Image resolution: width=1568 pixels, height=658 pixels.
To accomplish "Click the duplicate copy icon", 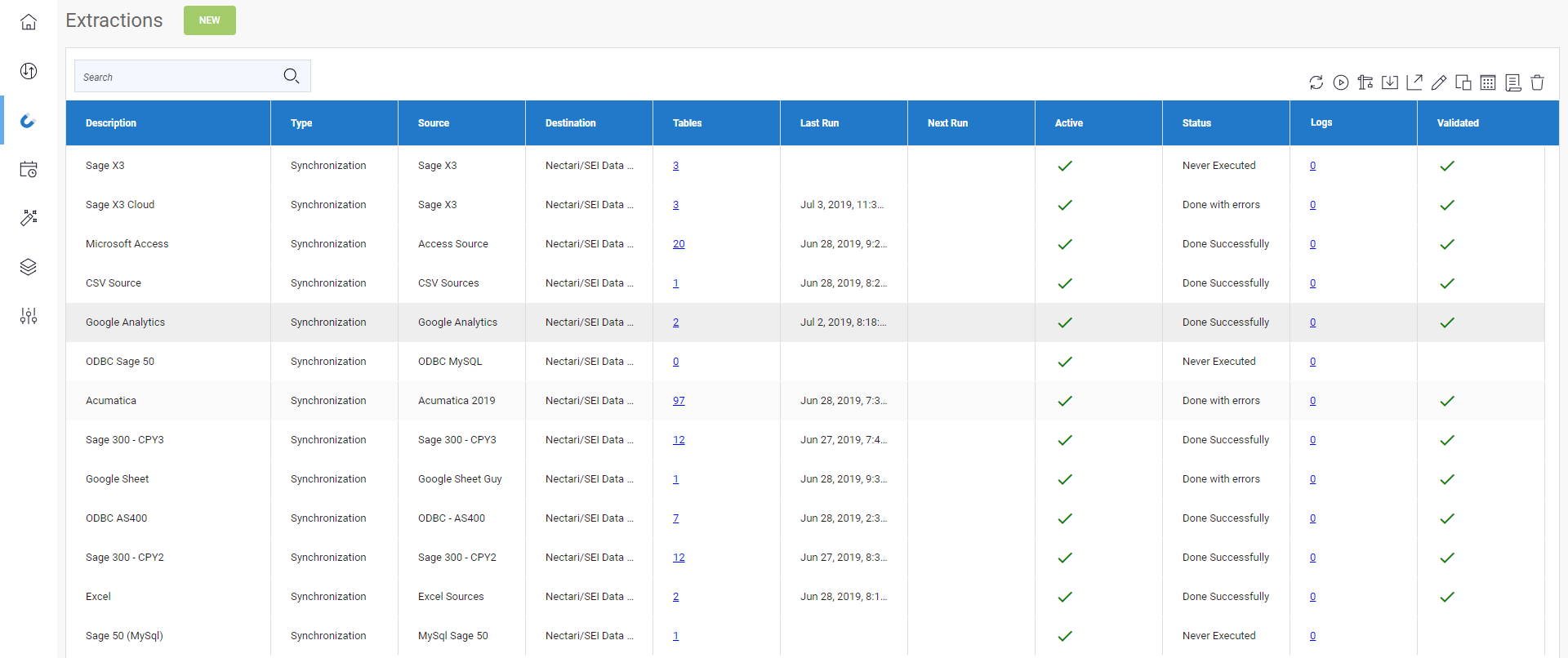I will tap(1463, 82).
